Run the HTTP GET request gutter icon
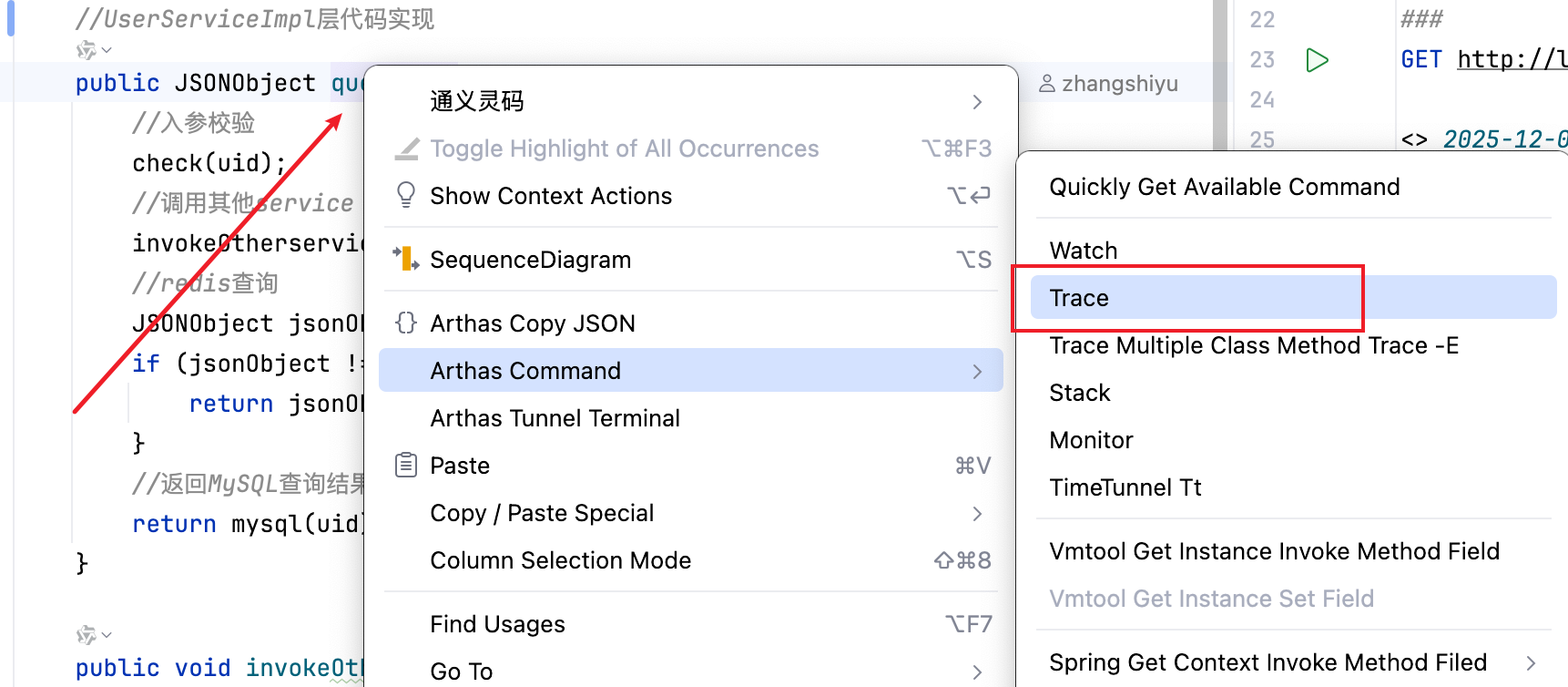1568x687 pixels. [1317, 60]
